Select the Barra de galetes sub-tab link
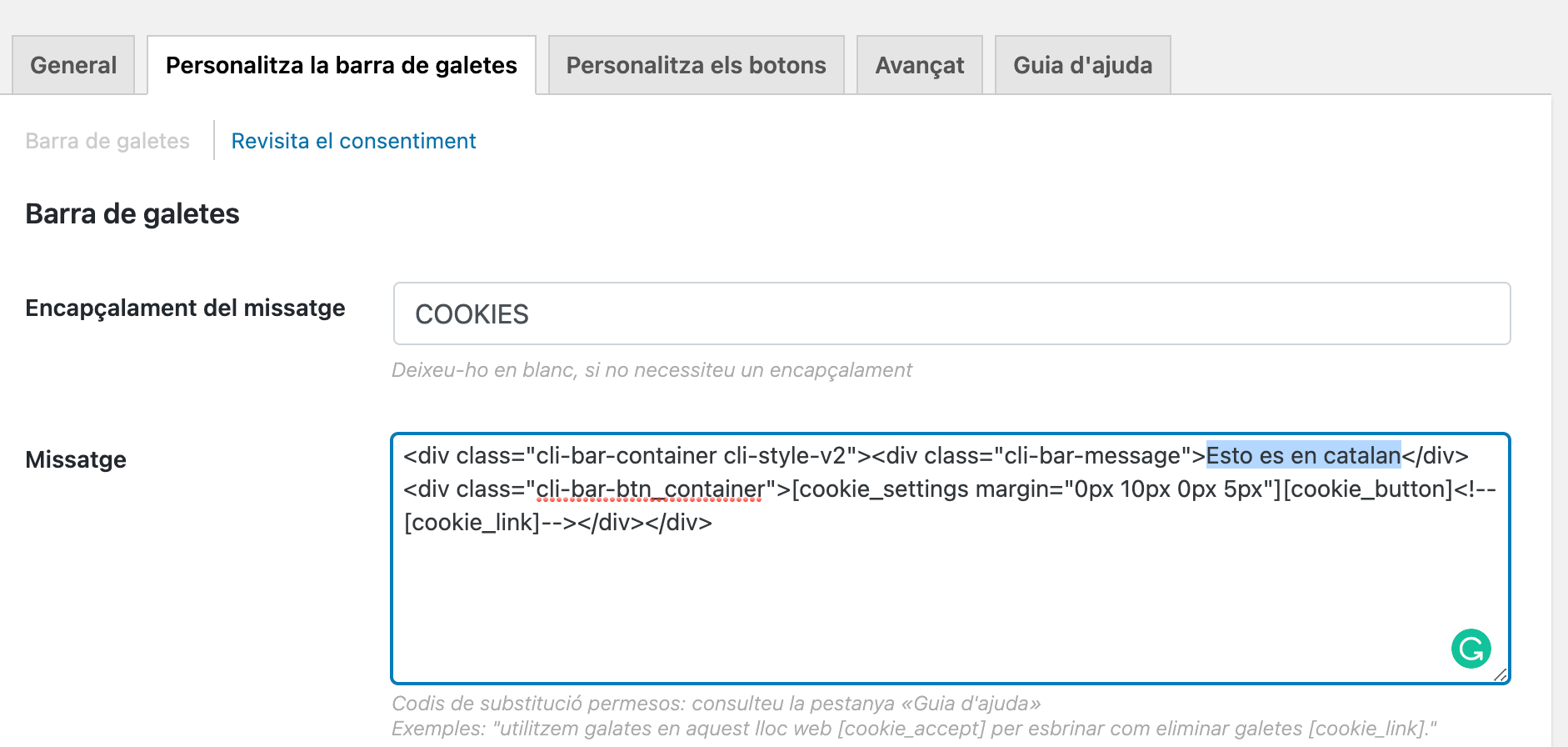The height and width of the screenshot is (747, 1568). click(x=107, y=141)
